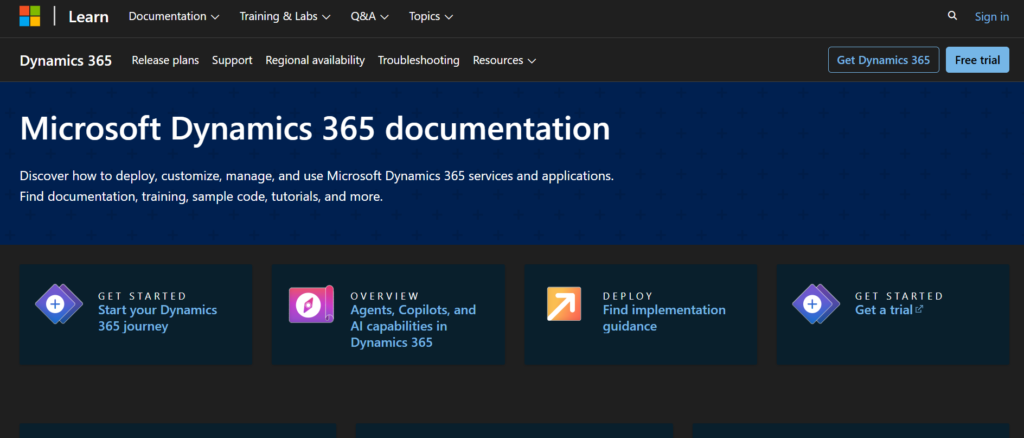Click the Sign in link
Image resolution: width=1024 pixels, height=438 pixels.
coord(991,17)
